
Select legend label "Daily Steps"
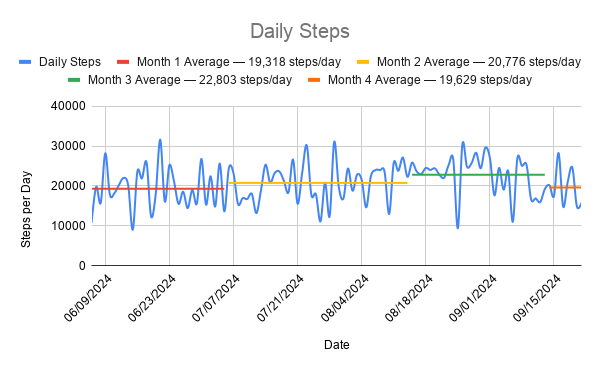pyautogui.click(x=70, y=62)
